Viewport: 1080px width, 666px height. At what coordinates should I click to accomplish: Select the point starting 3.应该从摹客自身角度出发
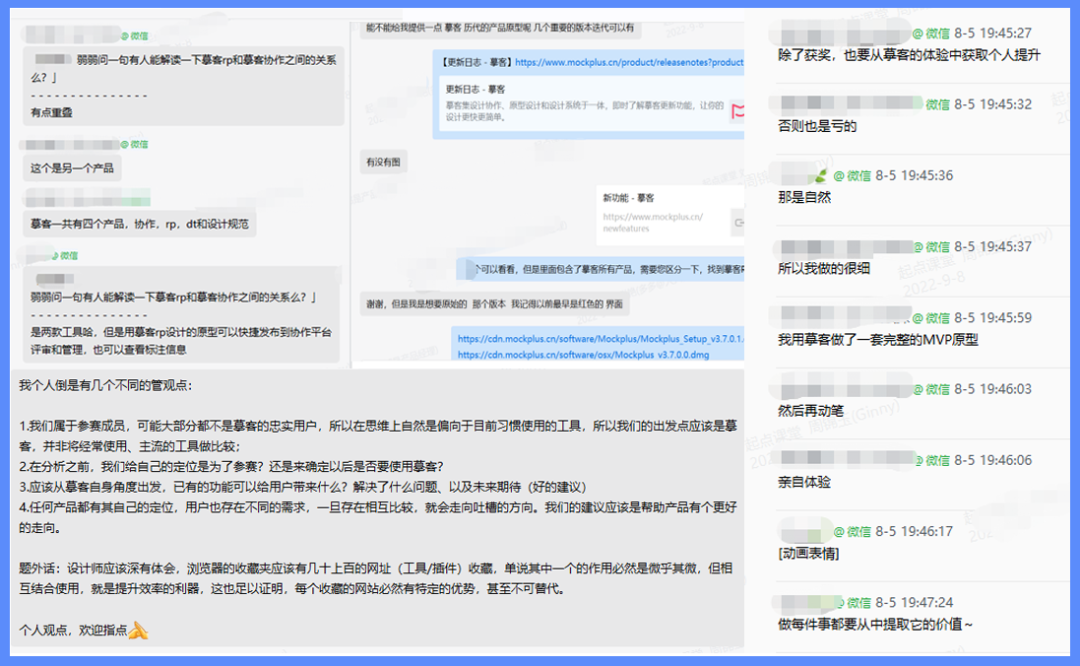coord(302,487)
